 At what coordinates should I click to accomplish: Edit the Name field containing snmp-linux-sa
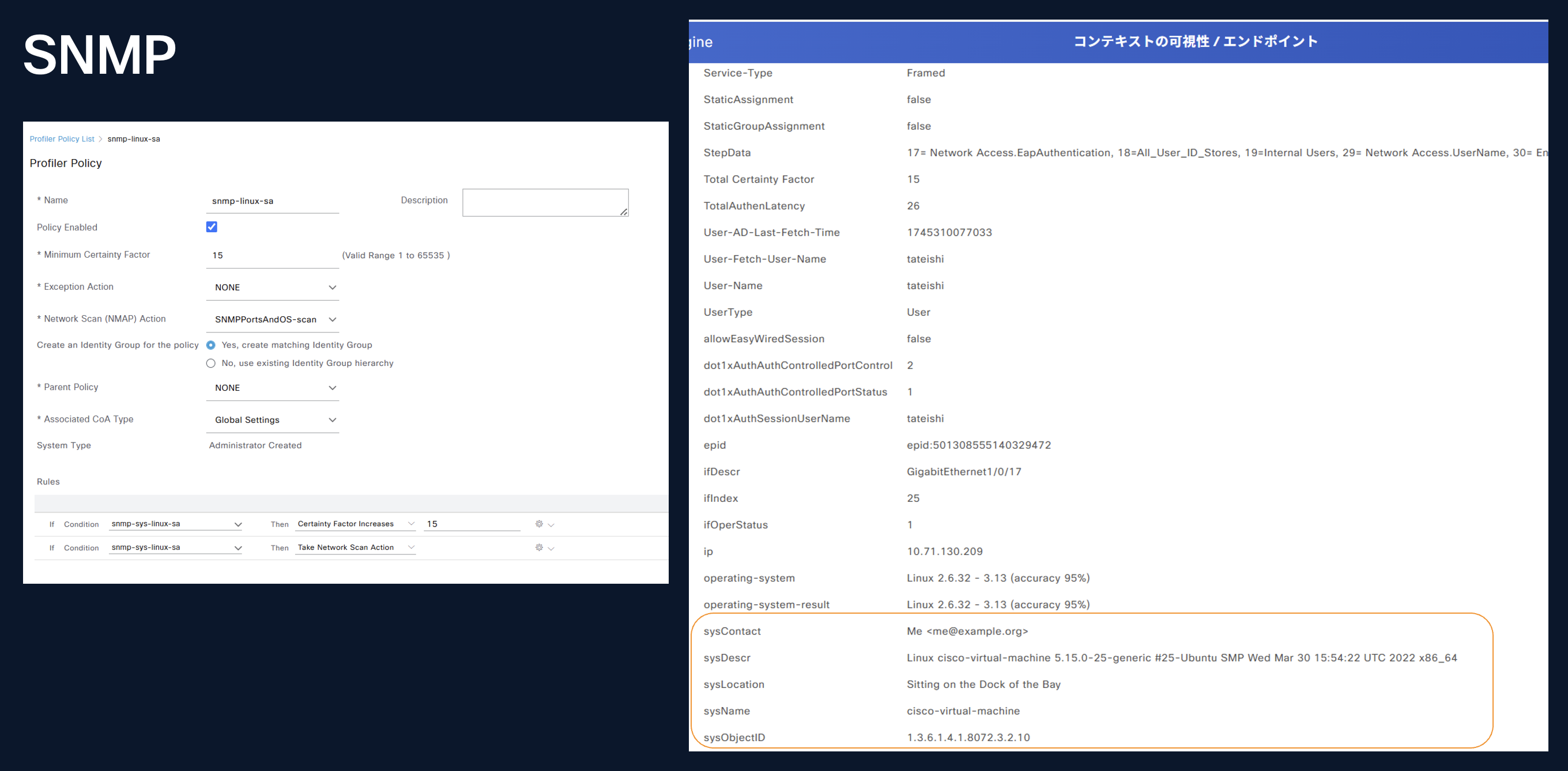(272, 200)
